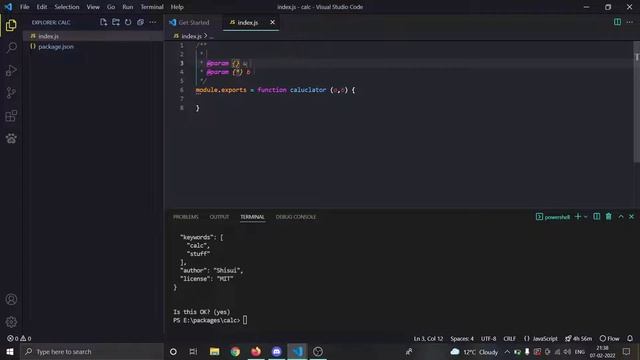Open the View menu
This screenshot has height=360, width=640.
93,7
